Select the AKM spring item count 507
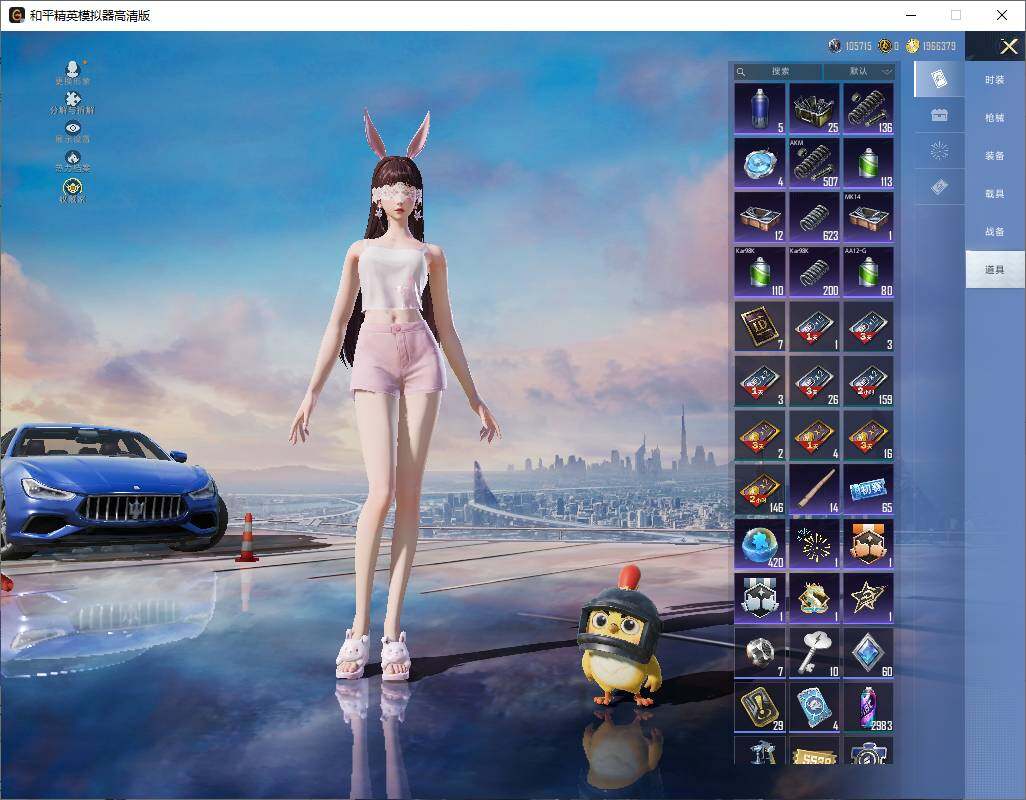Screen dimensions: 1026x800 [814, 163]
